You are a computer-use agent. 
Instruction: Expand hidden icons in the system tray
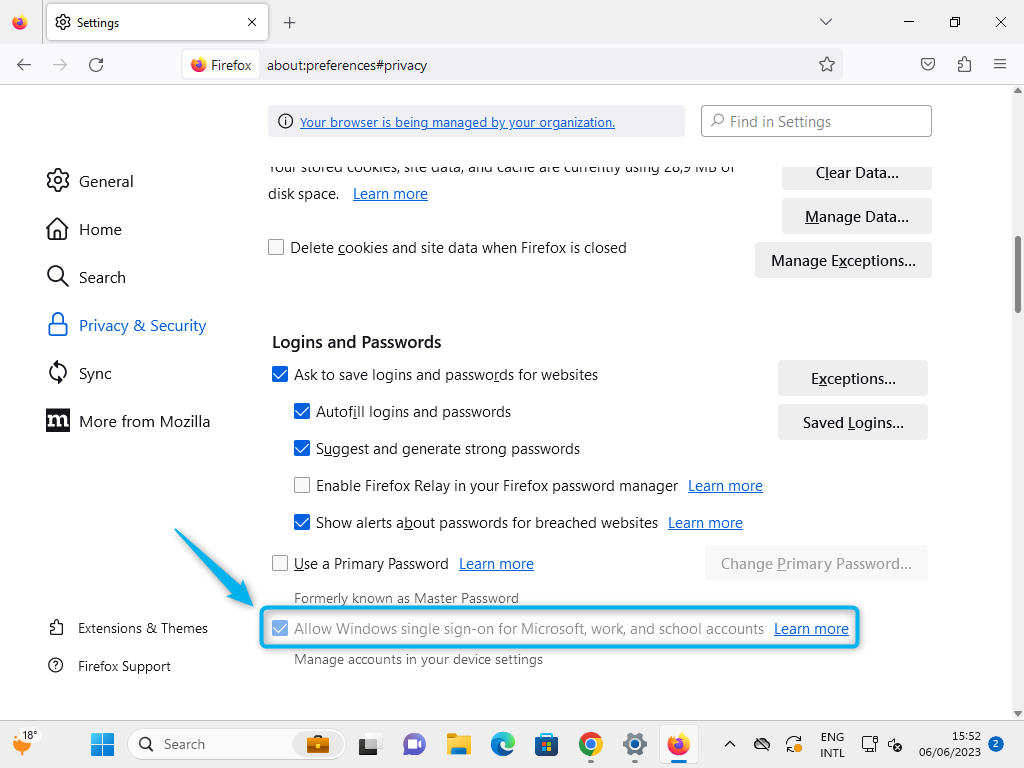pos(730,744)
